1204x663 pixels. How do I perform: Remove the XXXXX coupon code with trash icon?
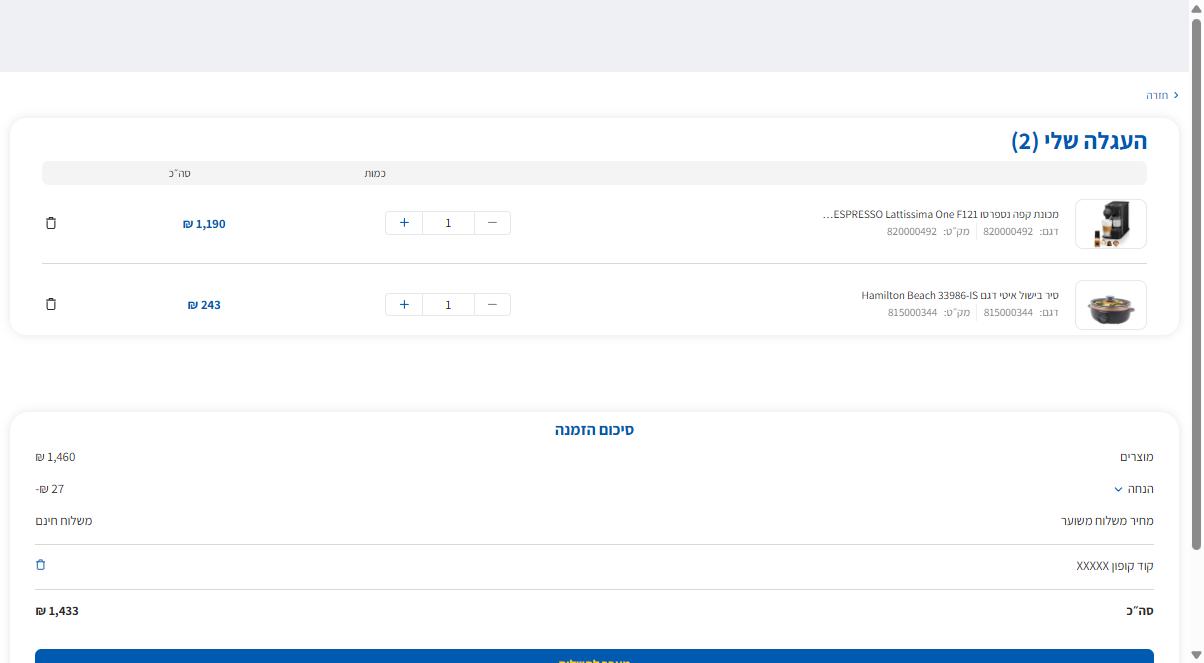[x=41, y=565]
